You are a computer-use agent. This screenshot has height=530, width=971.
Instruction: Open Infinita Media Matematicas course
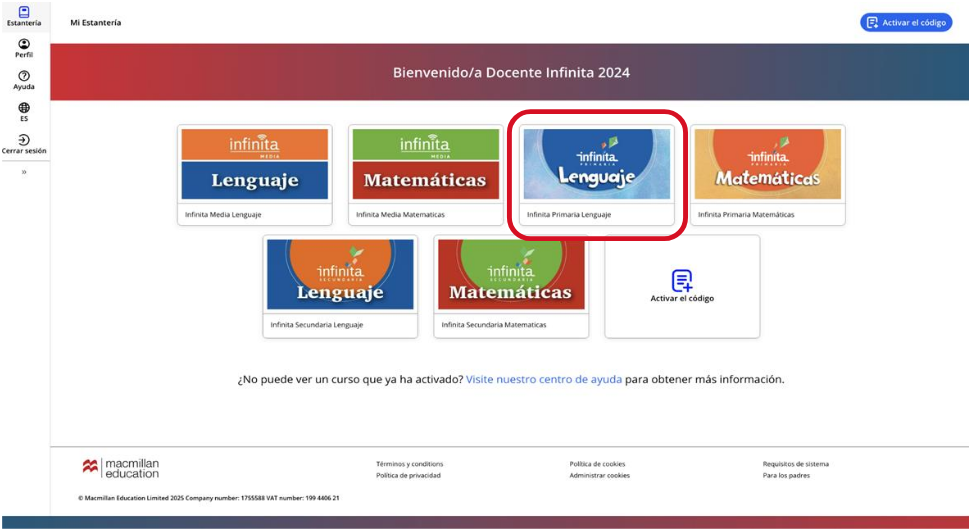click(x=425, y=166)
